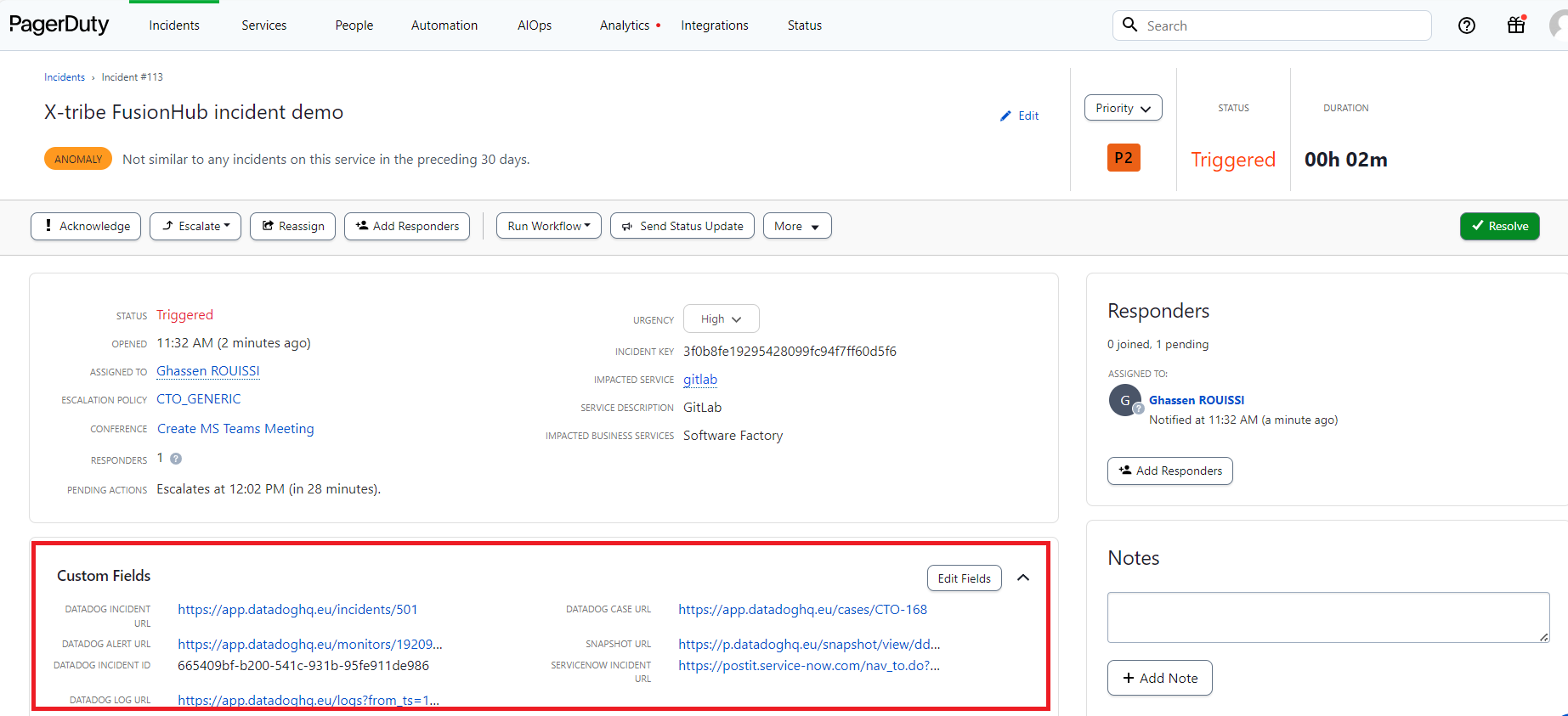
Task: Open the Escalate dropdown
Action: tap(195, 226)
